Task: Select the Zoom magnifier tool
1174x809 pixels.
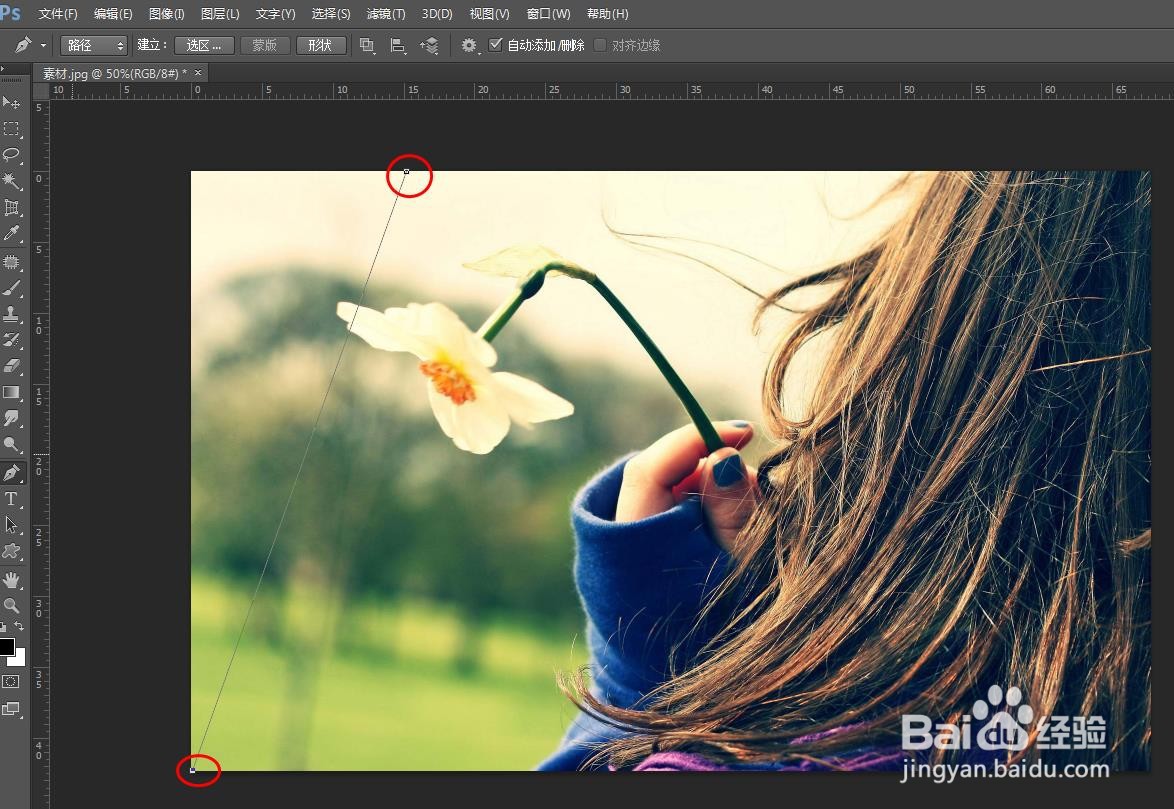Action: click(x=11, y=605)
